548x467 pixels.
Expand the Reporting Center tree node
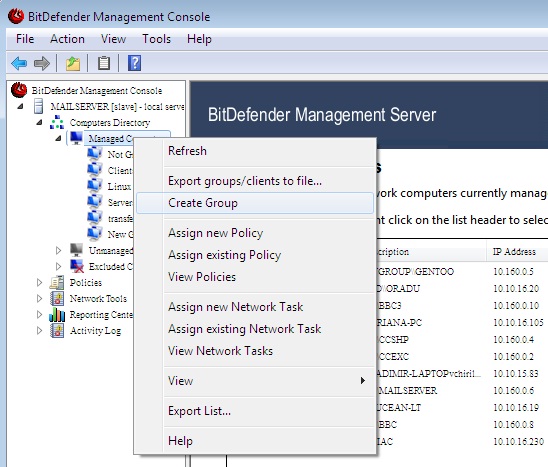[39, 315]
